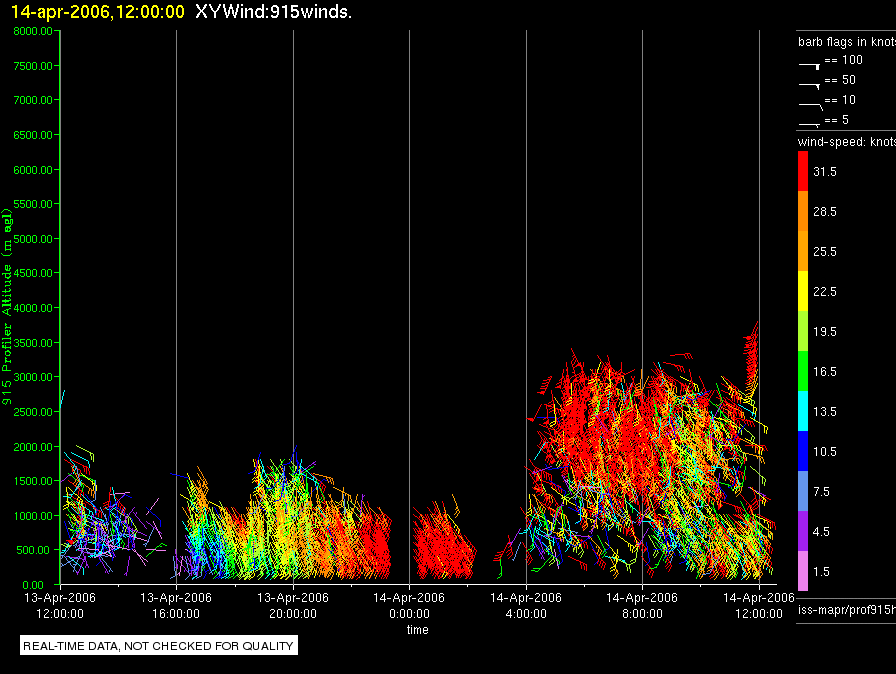Image resolution: width=896 pixels, height=674 pixels.
Task: Click the 22.5 wind-speed legend value
Action: pos(825,292)
